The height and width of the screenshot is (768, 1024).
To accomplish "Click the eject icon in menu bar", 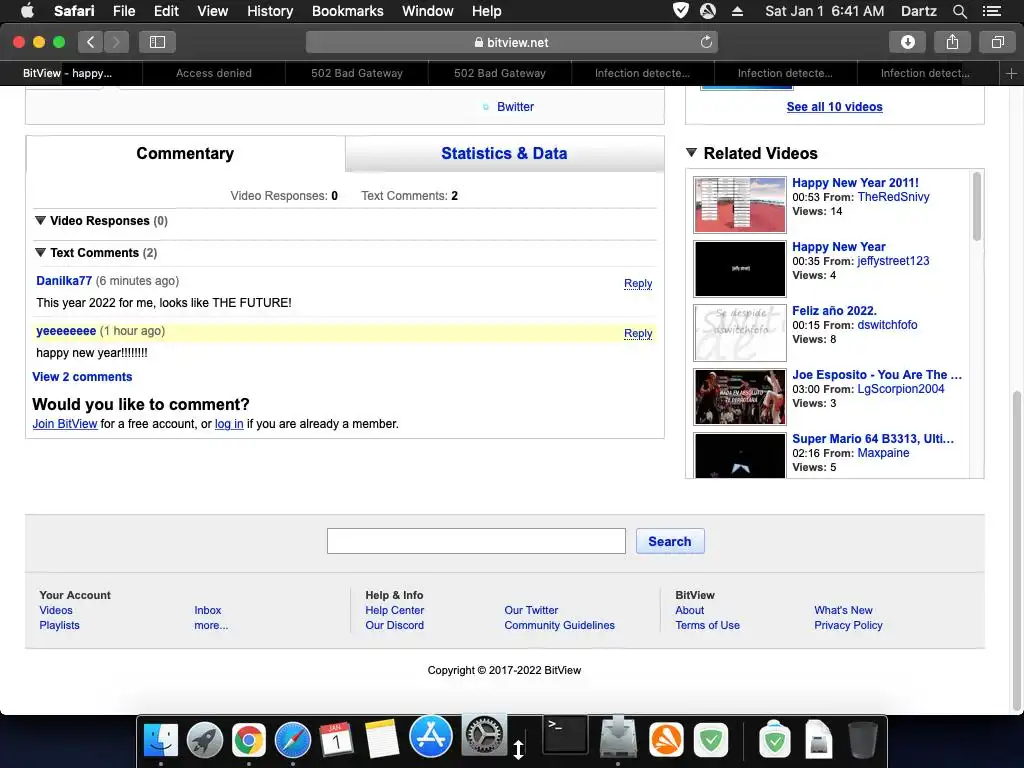I will [x=737, y=11].
